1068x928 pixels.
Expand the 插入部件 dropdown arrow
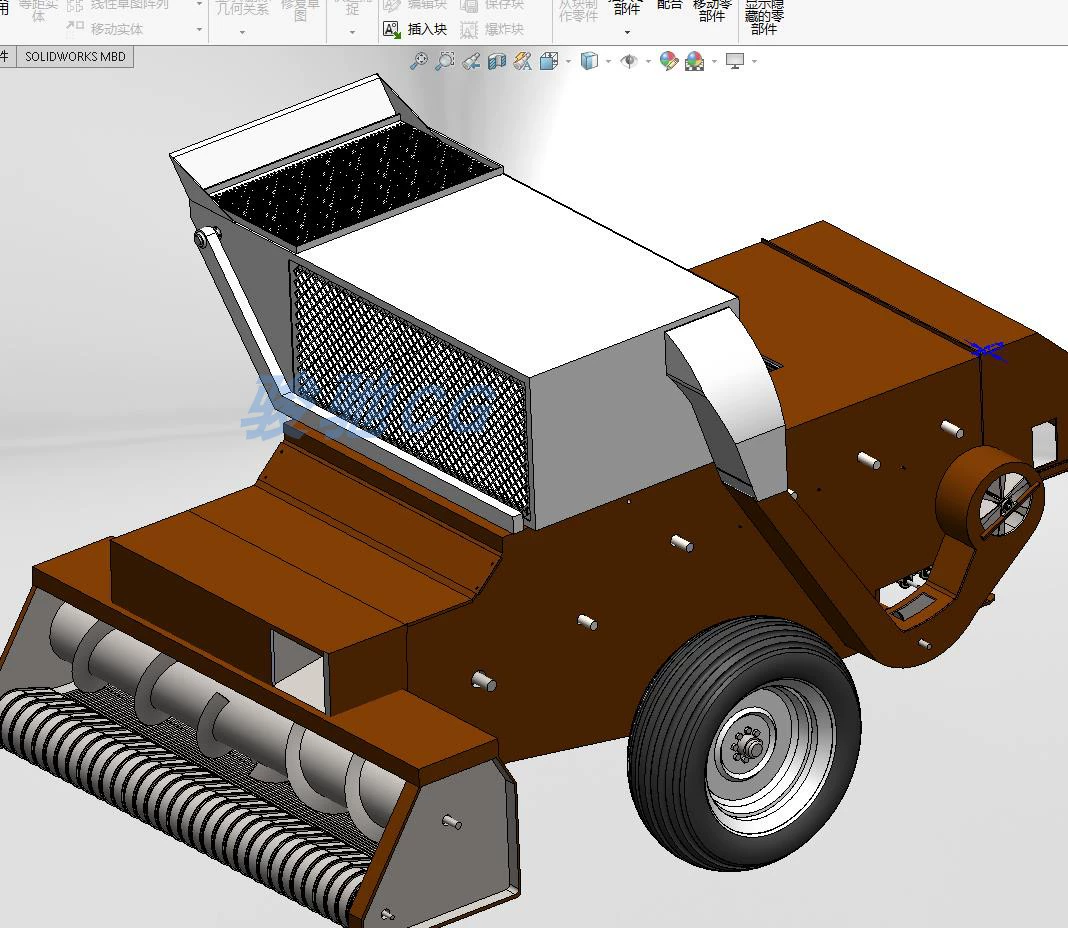point(627,32)
